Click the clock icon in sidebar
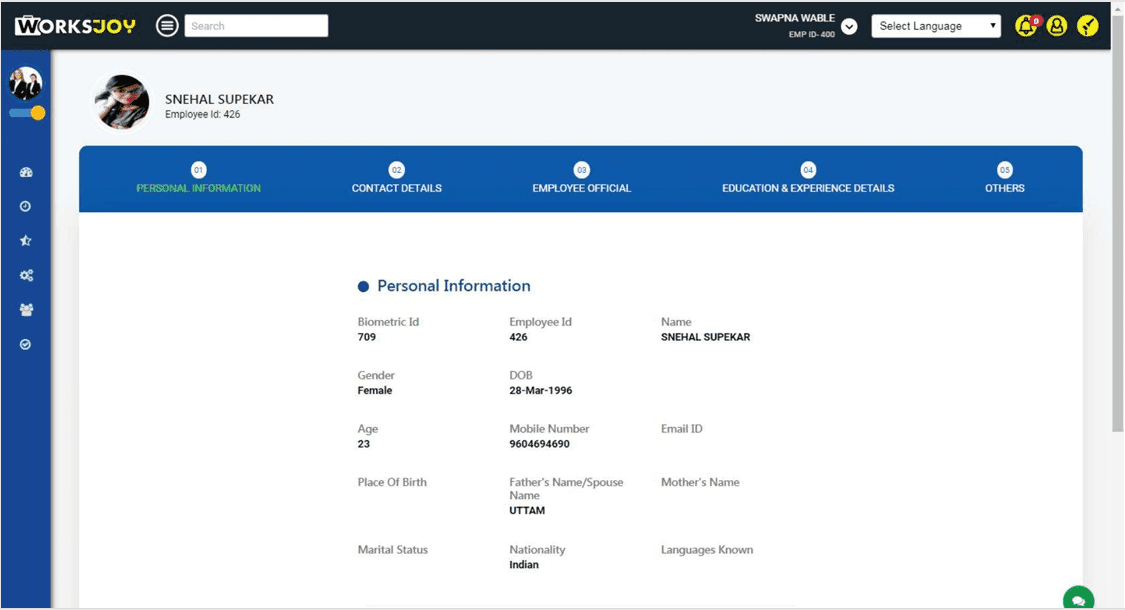This screenshot has height=610, width=1125. tap(26, 207)
